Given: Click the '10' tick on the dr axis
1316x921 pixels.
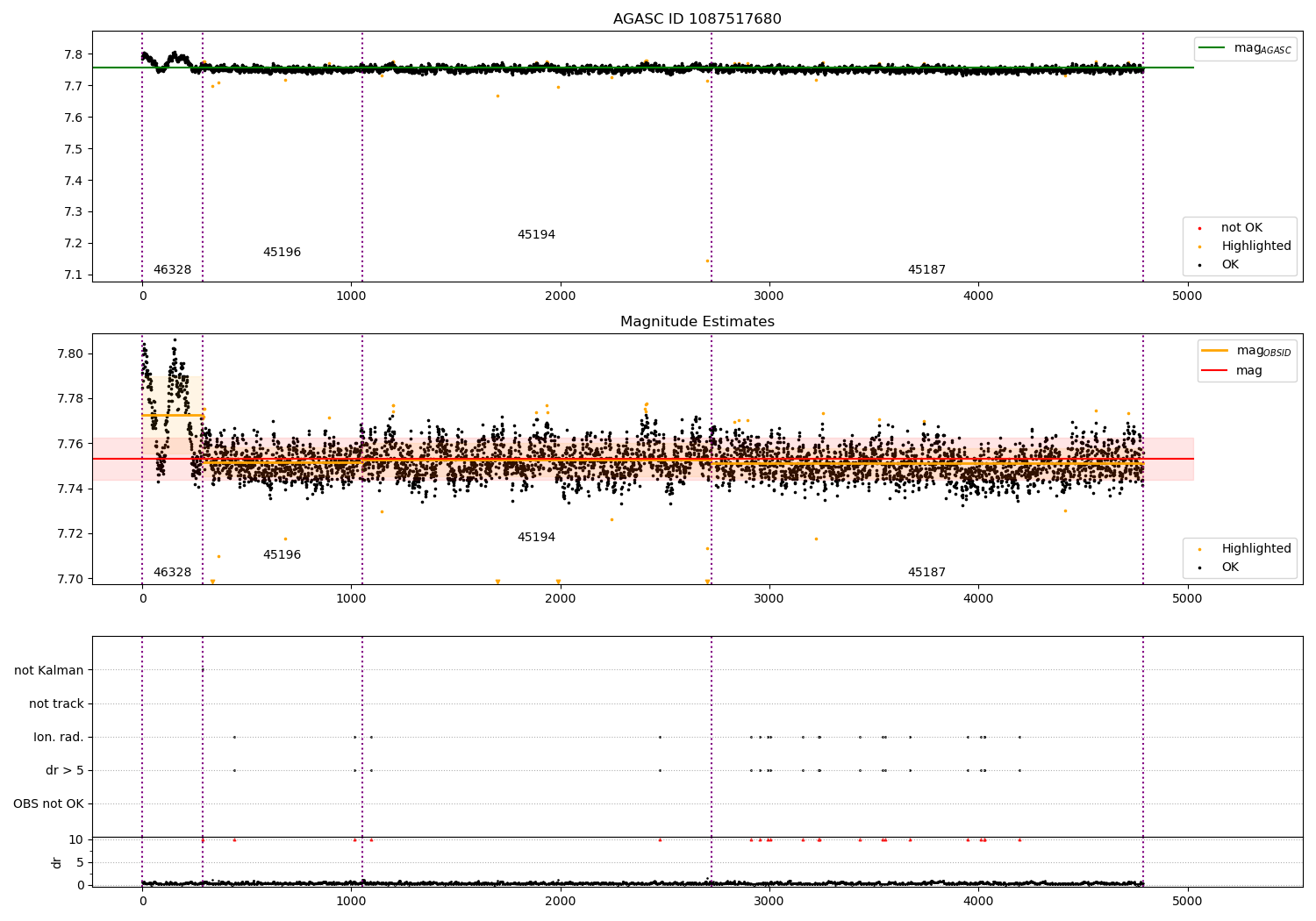Looking at the screenshot, I should tap(75, 839).
